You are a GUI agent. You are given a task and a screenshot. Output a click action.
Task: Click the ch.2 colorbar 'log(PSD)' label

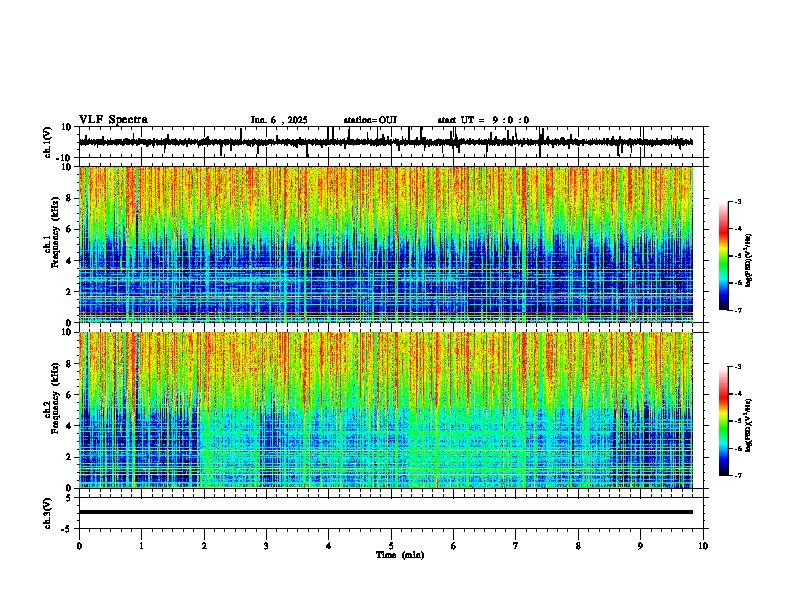click(749, 425)
